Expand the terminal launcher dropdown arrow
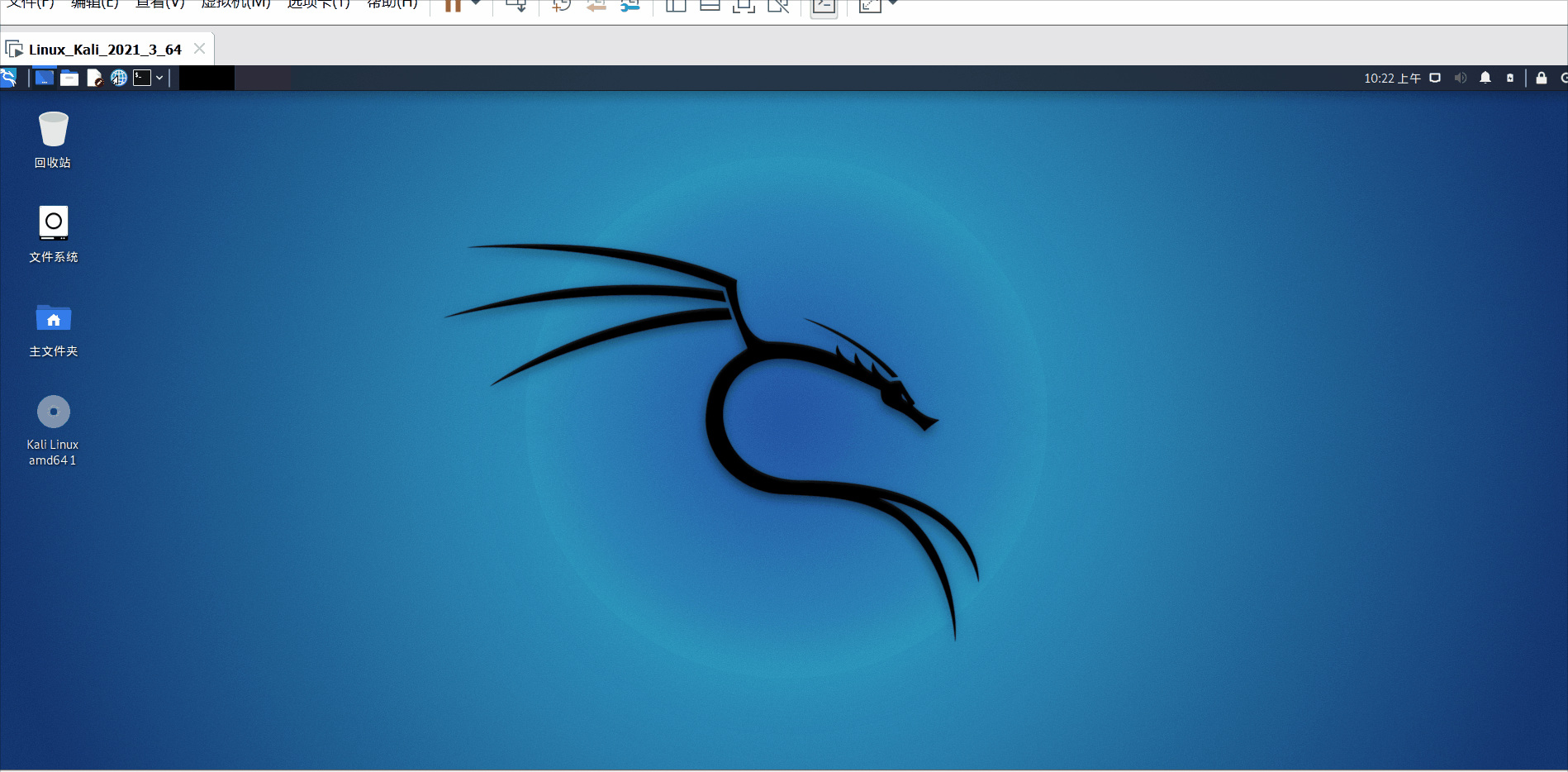 click(159, 78)
